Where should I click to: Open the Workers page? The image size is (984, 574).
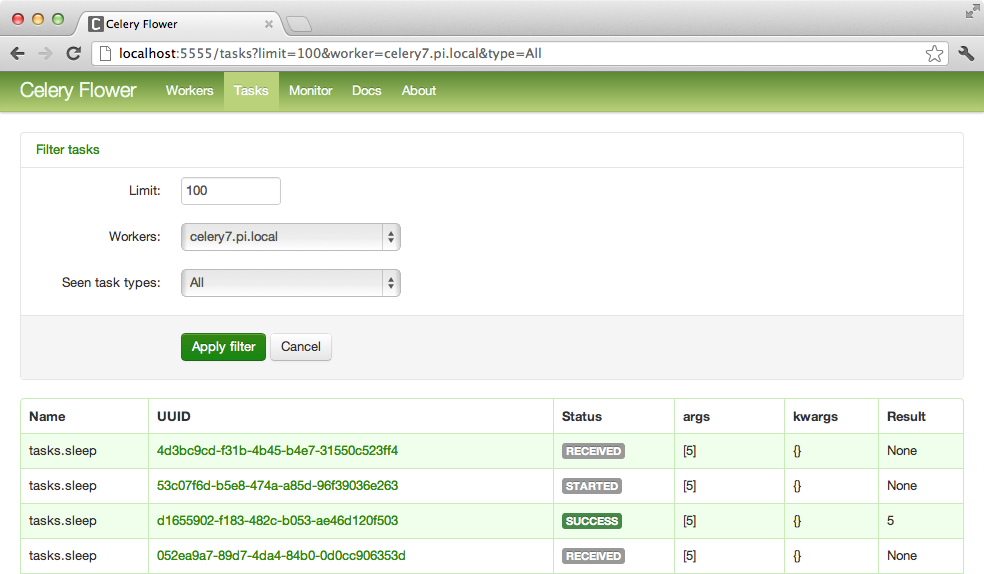click(190, 90)
